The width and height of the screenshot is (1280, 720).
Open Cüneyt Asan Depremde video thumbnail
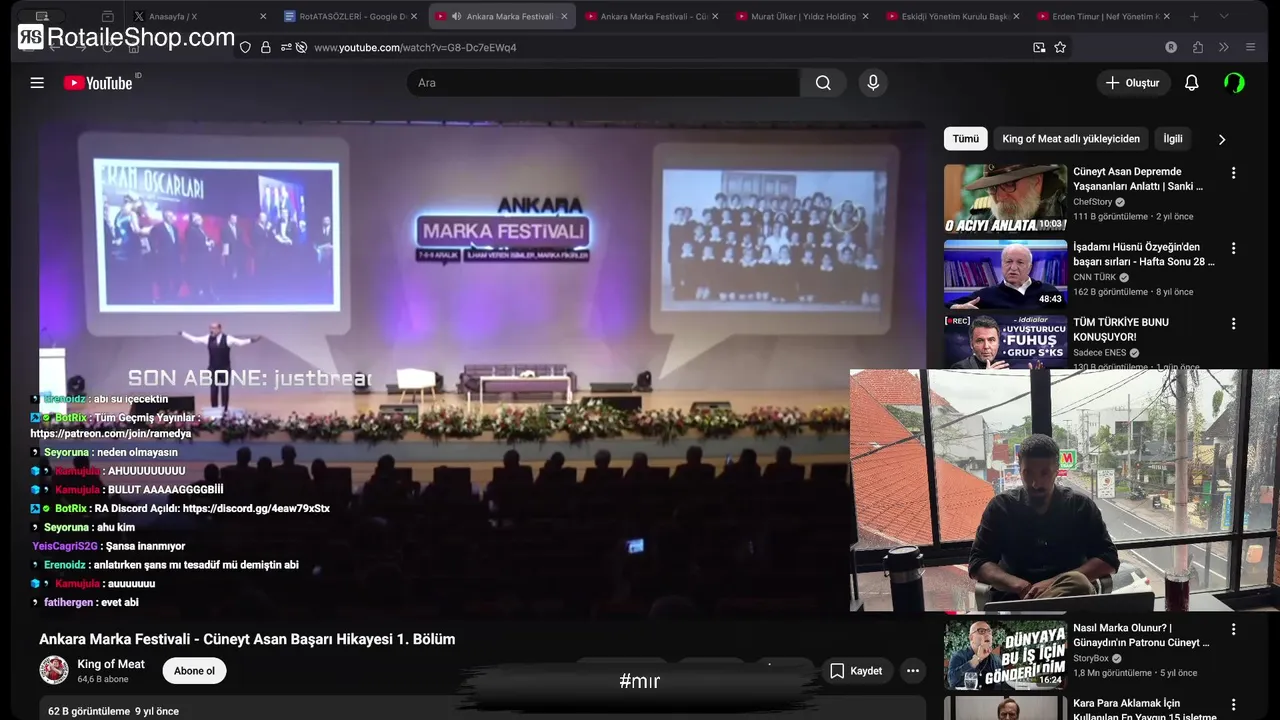tap(1005, 198)
